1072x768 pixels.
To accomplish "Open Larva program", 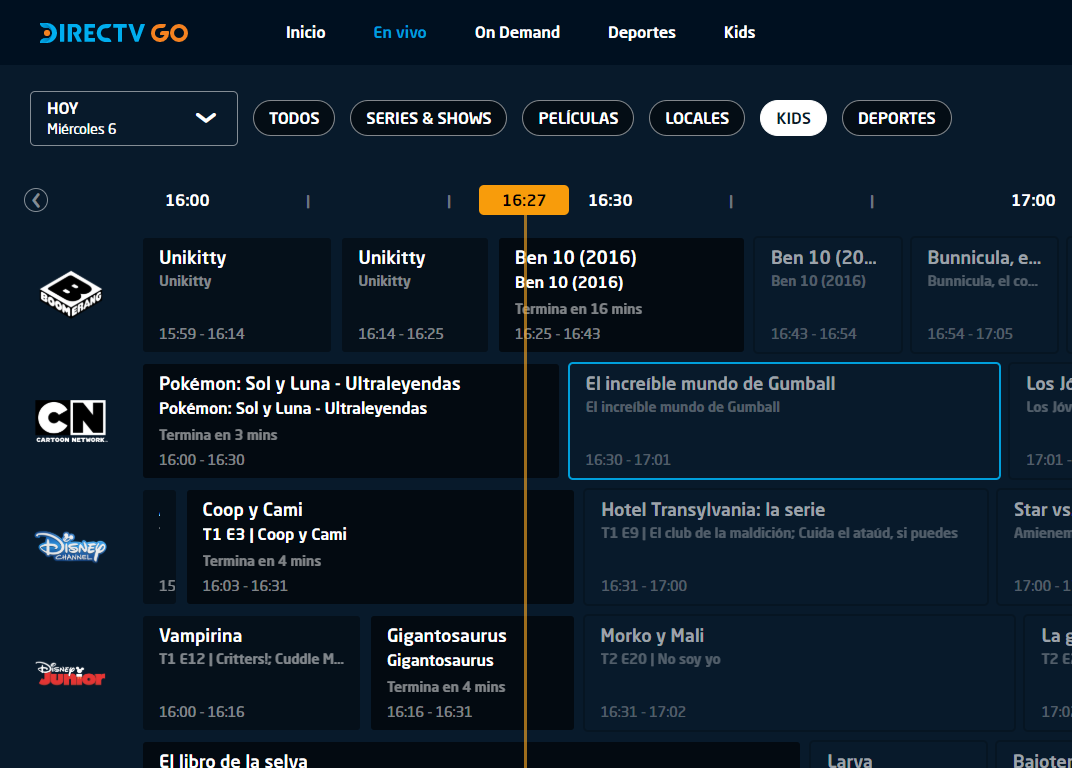I will (x=899, y=755).
